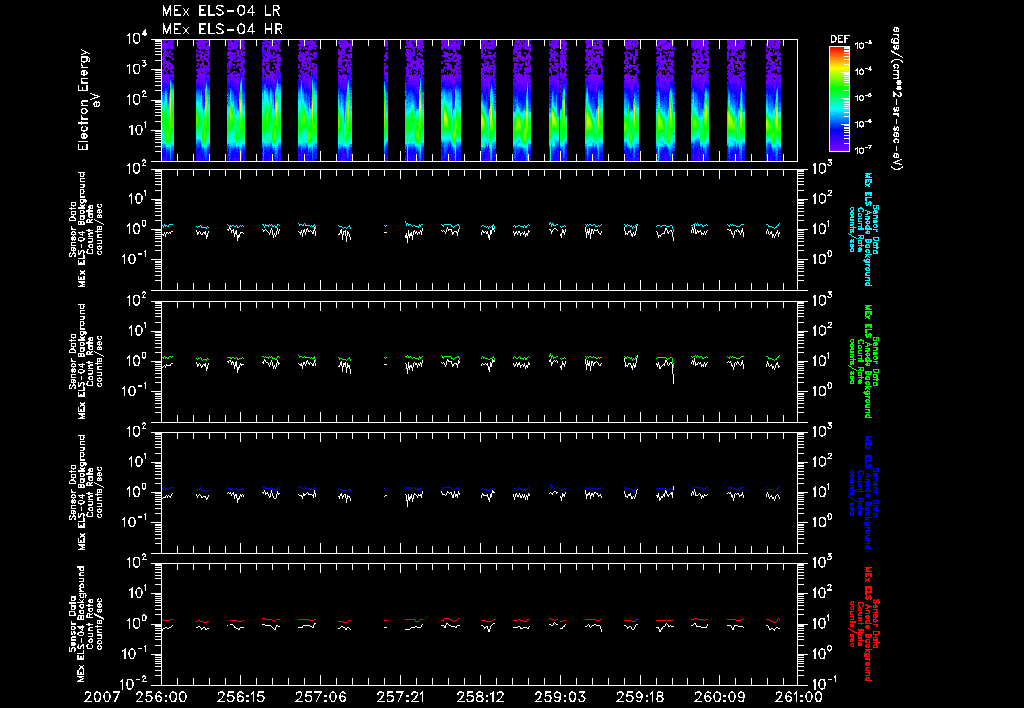Click the '256:00' time axis label
Screen dimensions: 1024x708
[x=161, y=697]
